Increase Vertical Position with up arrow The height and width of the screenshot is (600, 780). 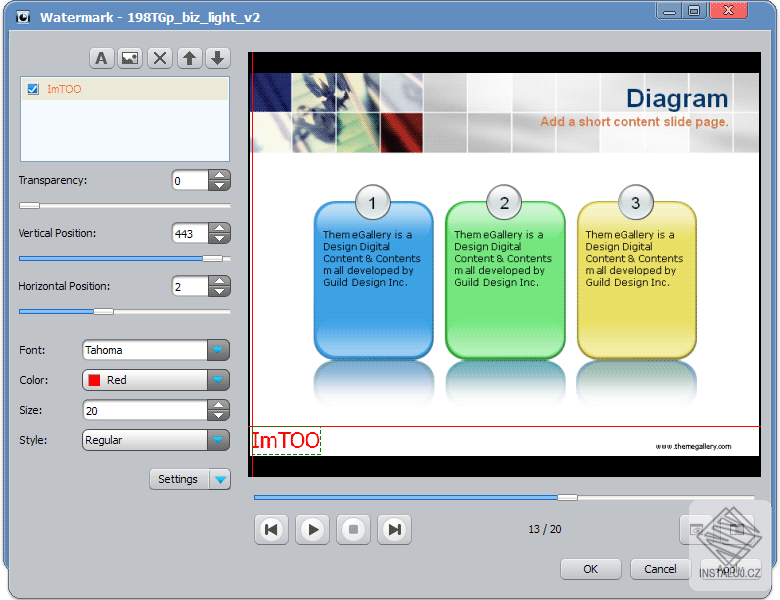click(219, 228)
